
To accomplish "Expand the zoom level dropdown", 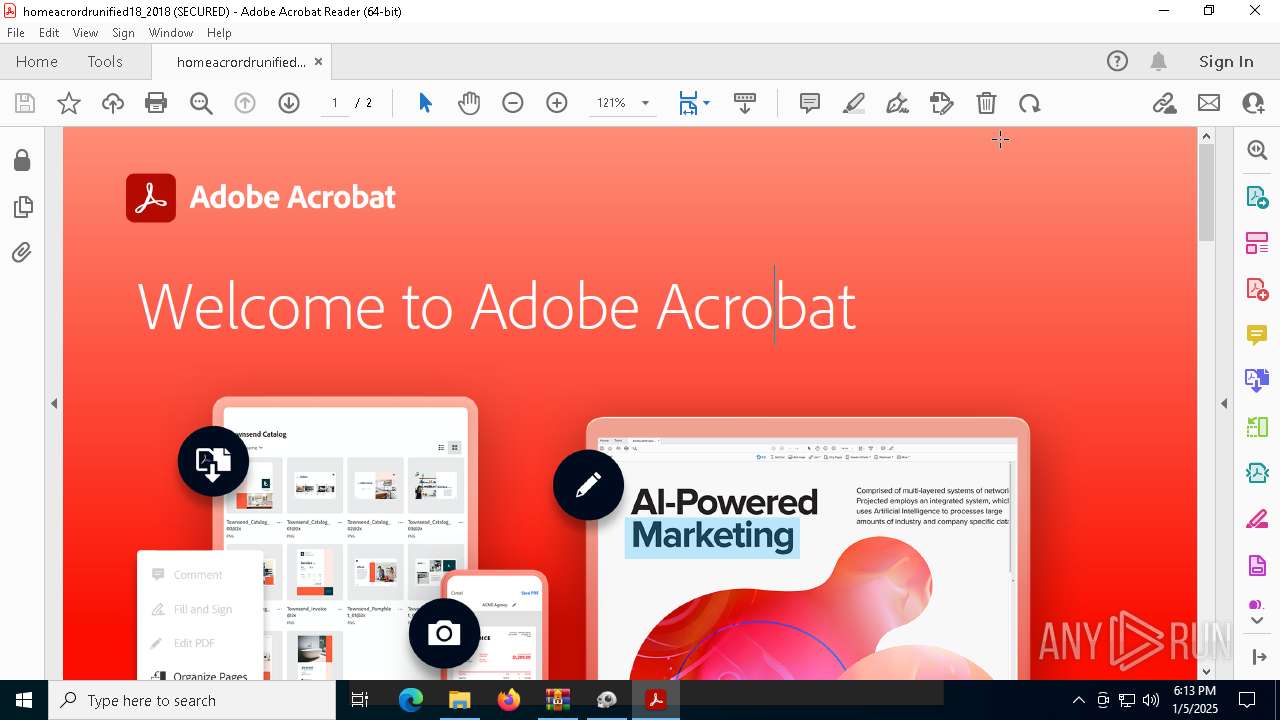I will [x=645, y=103].
